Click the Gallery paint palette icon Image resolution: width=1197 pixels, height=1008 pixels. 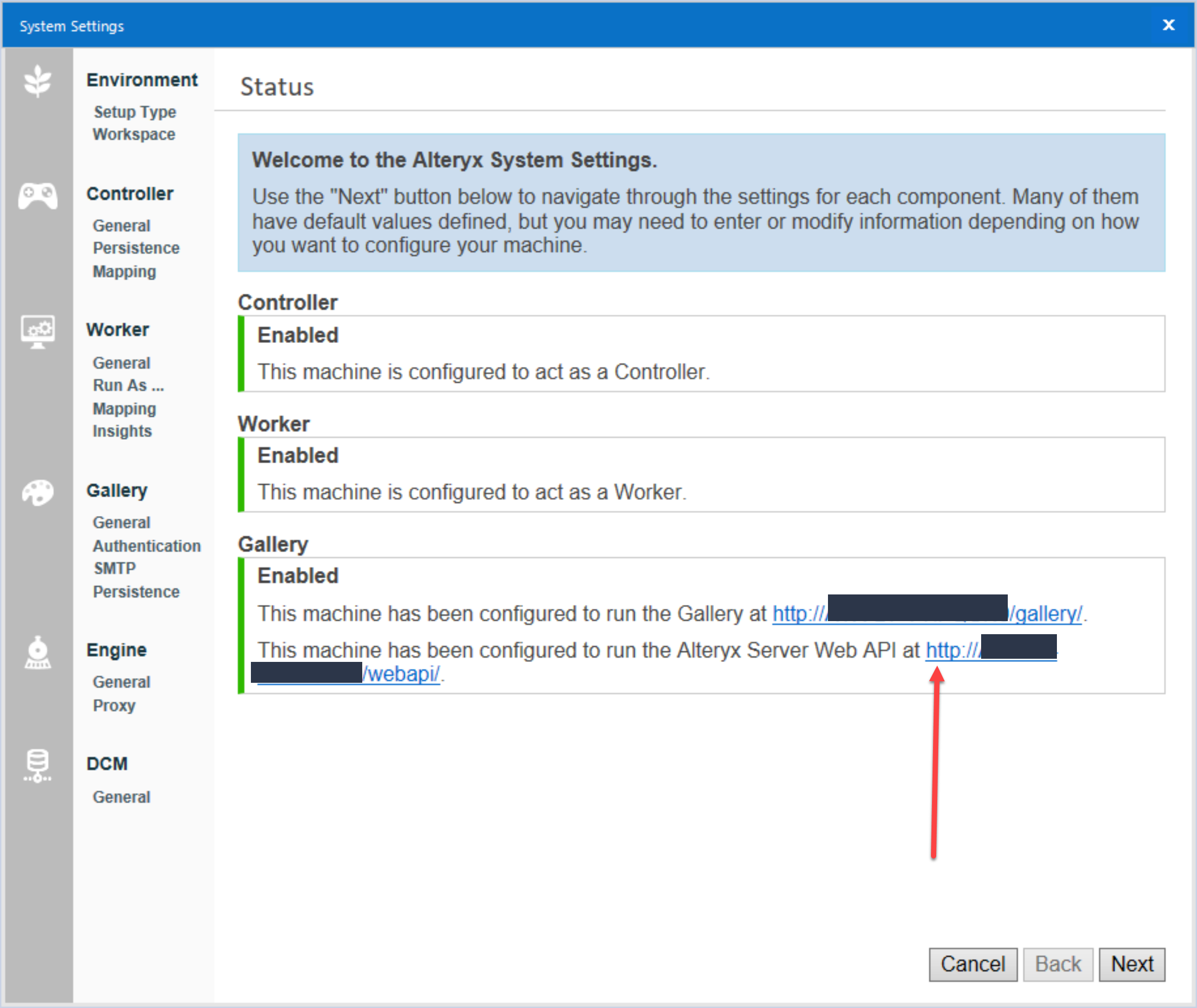coord(38,492)
